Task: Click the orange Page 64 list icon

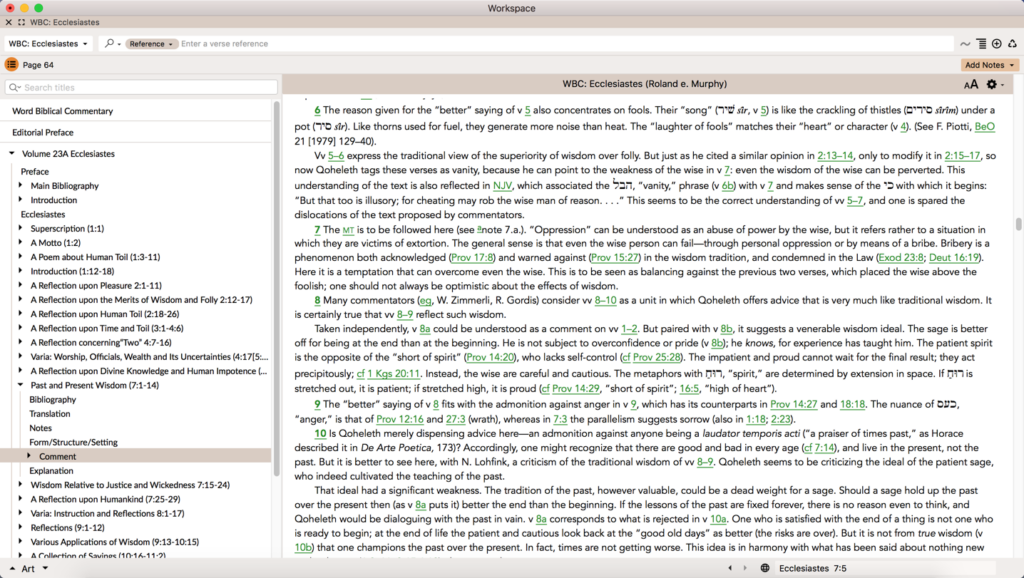Action: [x=9, y=64]
